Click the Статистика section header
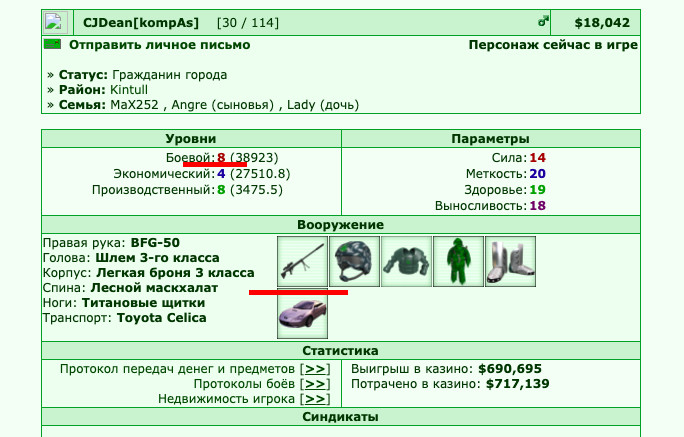This screenshot has height=437, width=684. click(x=341, y=351)
